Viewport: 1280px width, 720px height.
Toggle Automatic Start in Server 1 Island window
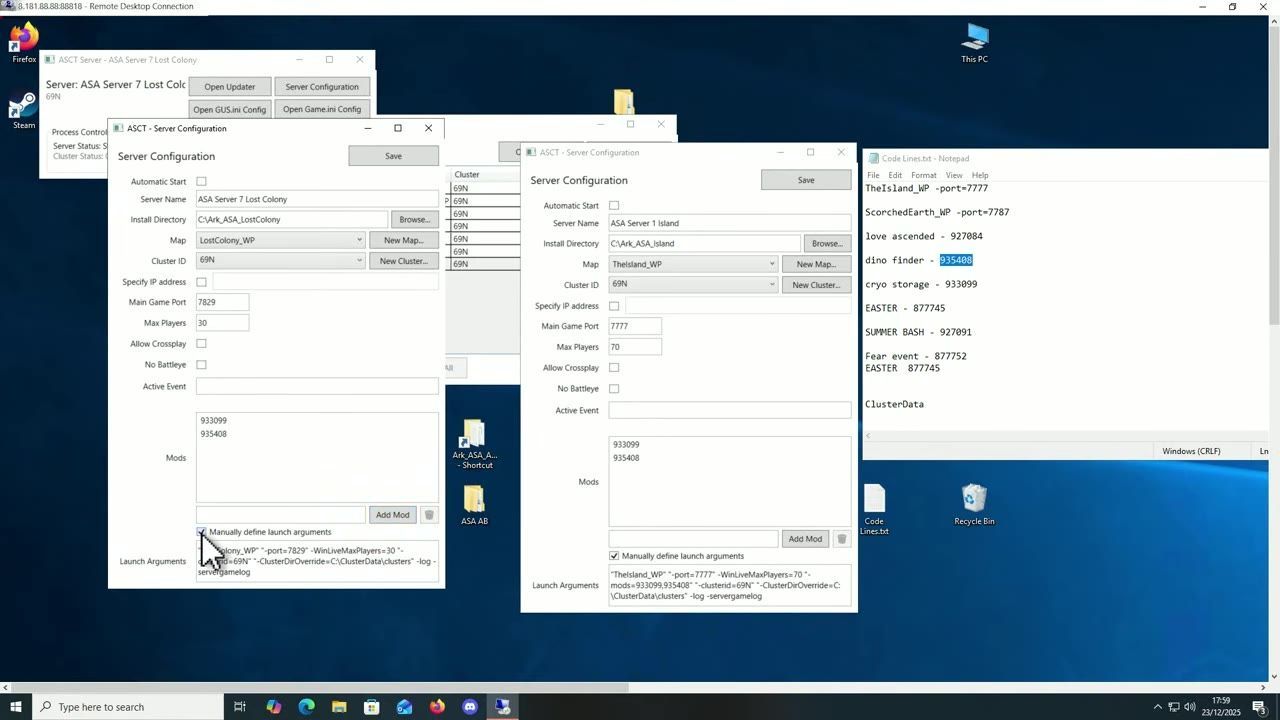[614, 206]
